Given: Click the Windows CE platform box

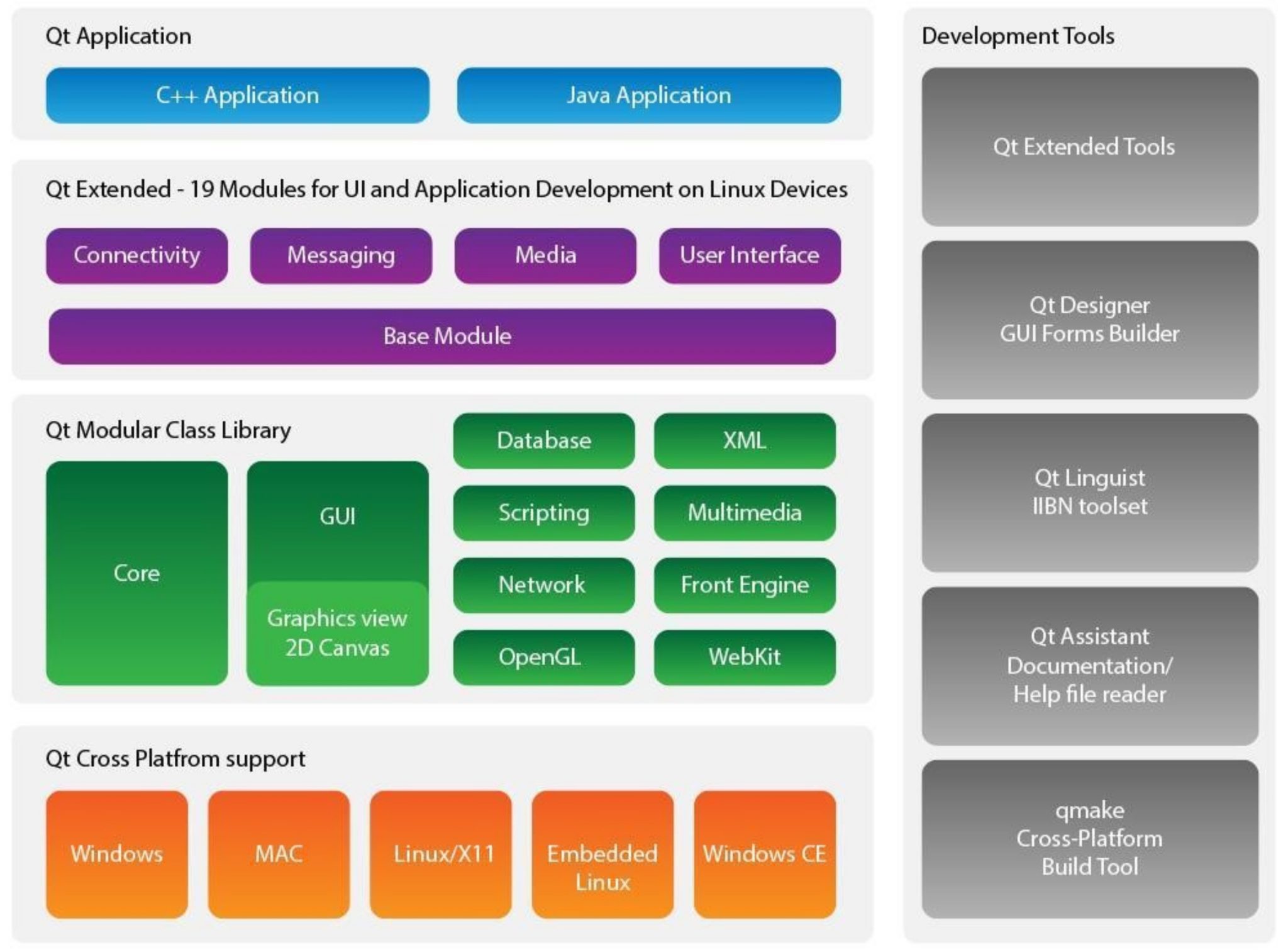Looking at the screenshot, I should point(764,854).
